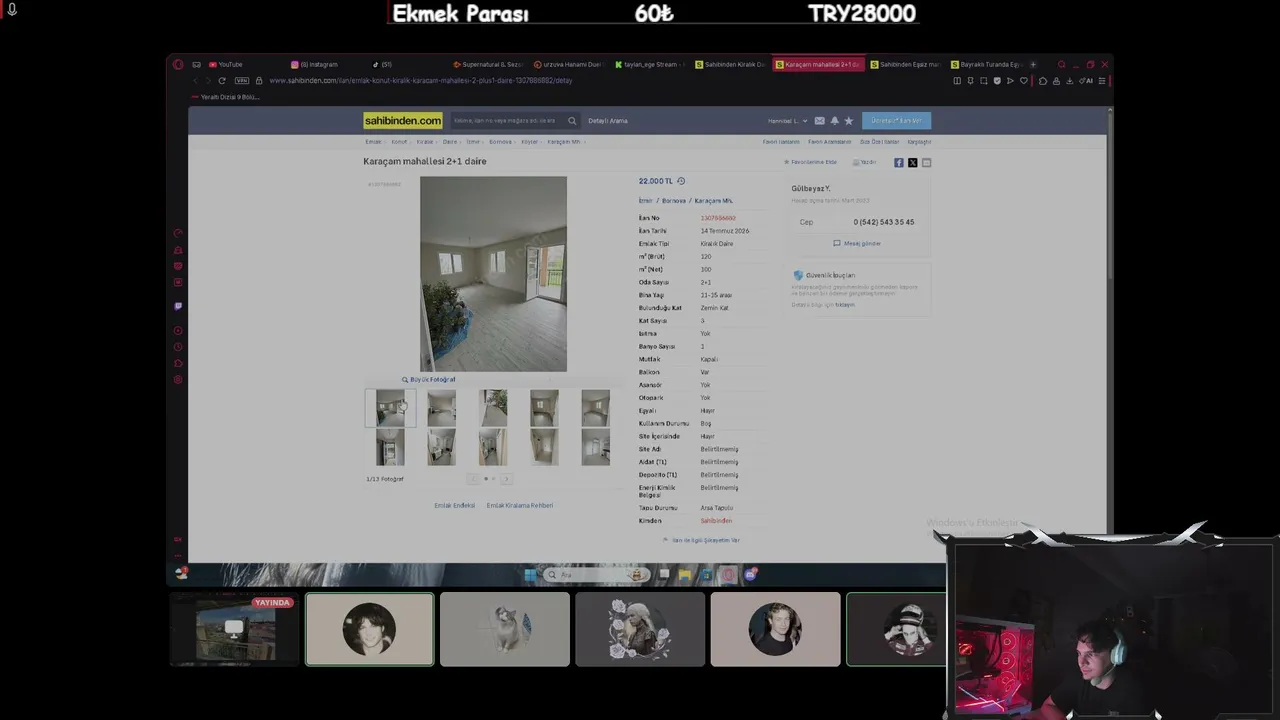Share listing on X (Twitter)

tap(912, 162)
